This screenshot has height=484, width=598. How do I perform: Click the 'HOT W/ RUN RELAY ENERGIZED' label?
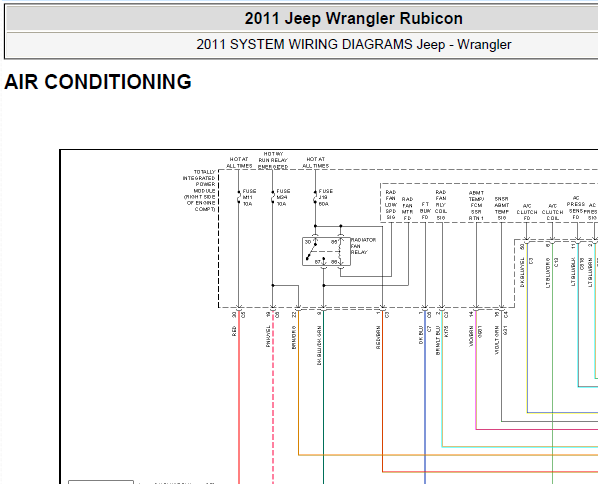point(273,160)
